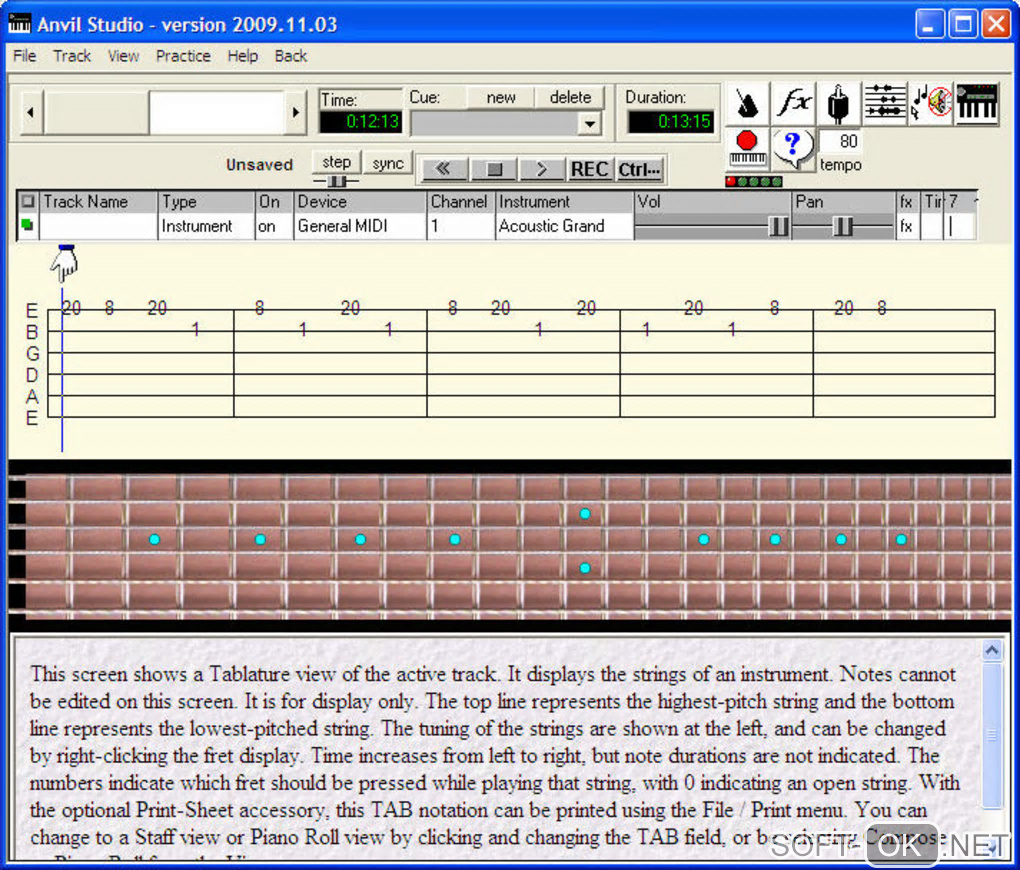1020x870 pixels.
Task: Click the Instrument column header
Action: click(x=564, y=202)
